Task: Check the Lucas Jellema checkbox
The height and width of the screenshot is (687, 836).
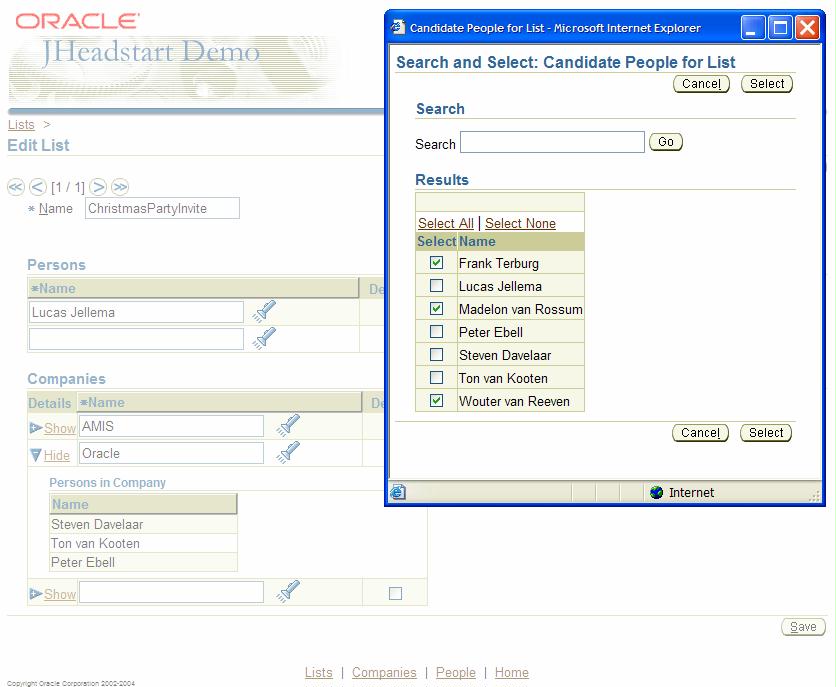Action: point(436,286)
